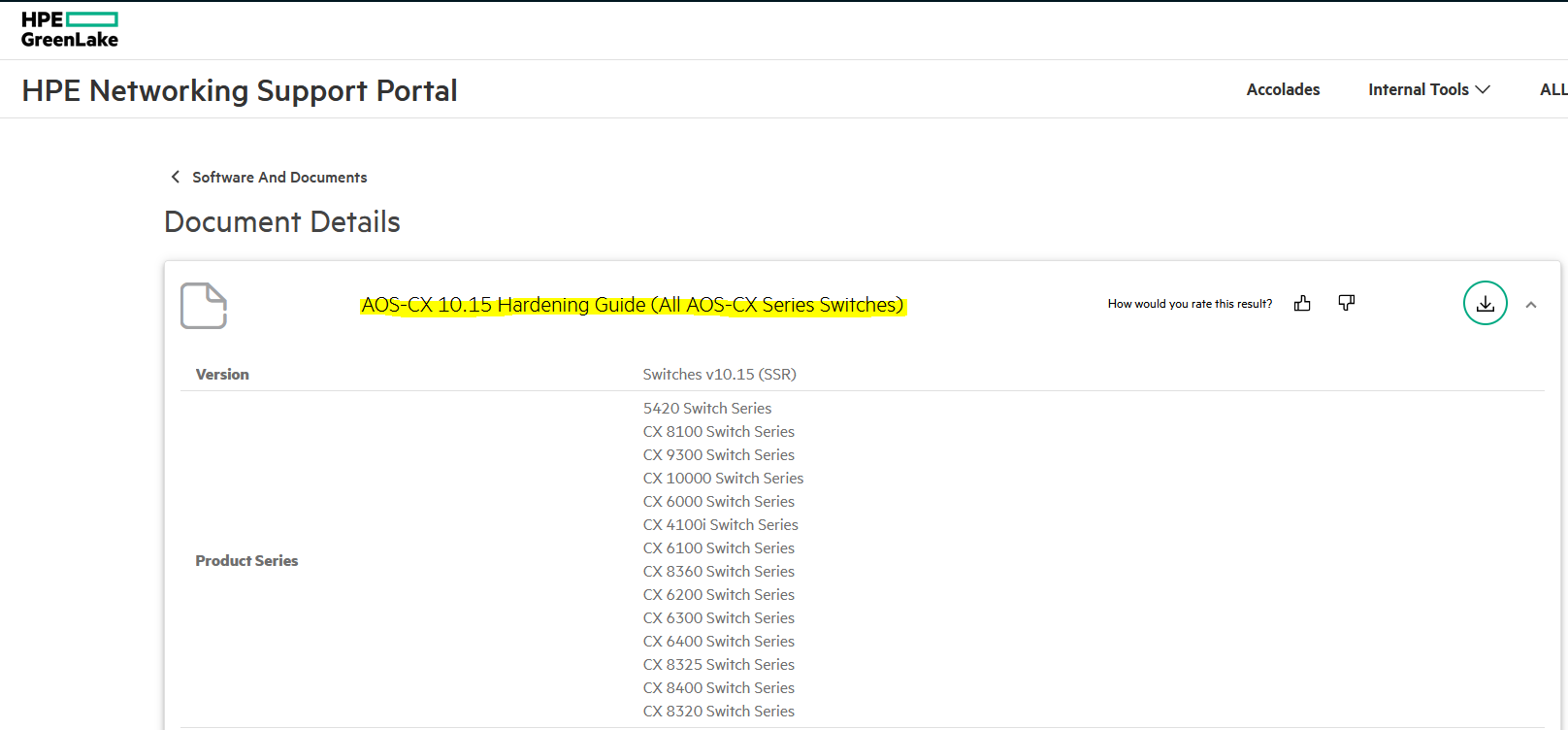Select the CX 9300 Switch Series entry
Screen dimensions: 1568x730
pos(719,455)
